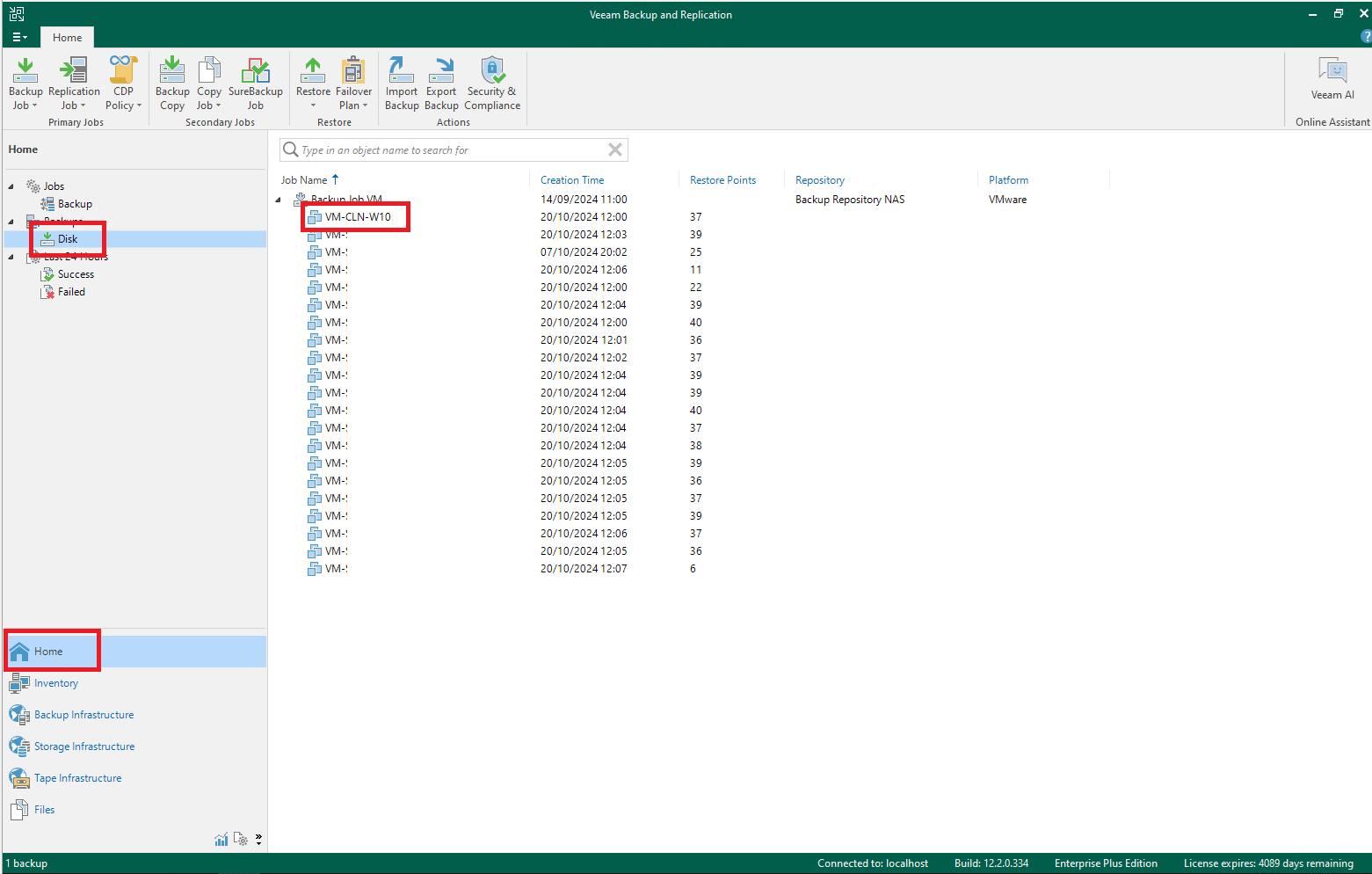1372x874 pixels.
Task: Click the Storage Infrastructure sidebar icon
Action: (19, 747)
